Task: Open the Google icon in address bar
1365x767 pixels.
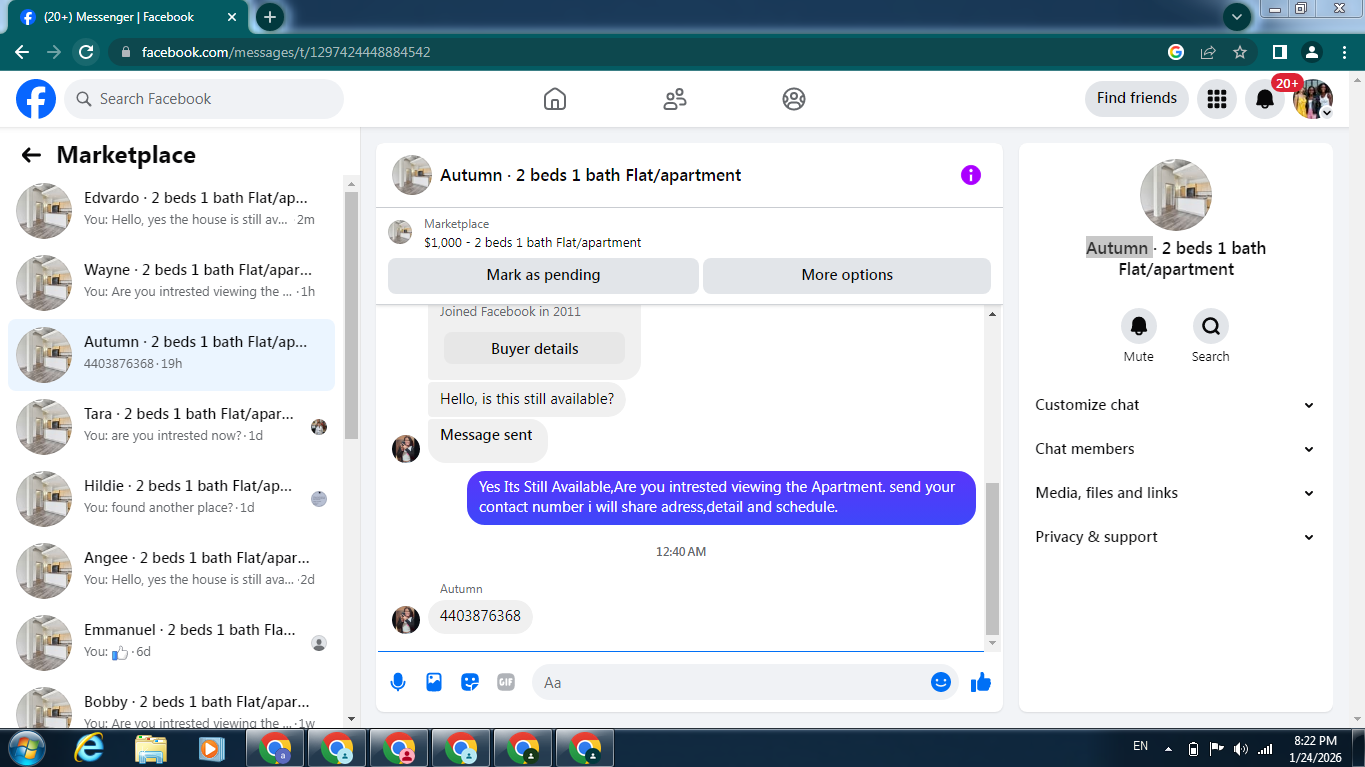Action: (x=1176, y=52)
